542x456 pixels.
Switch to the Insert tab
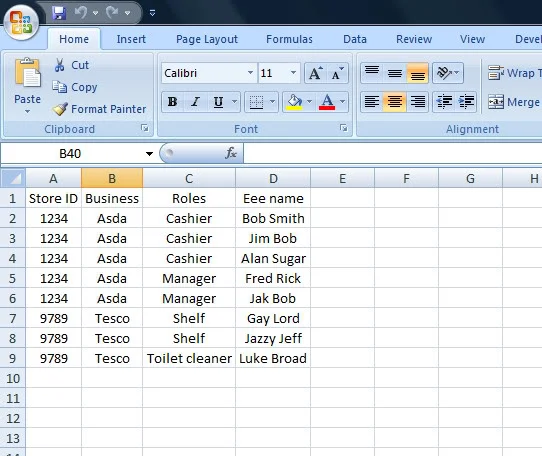[x=131, y=39]
